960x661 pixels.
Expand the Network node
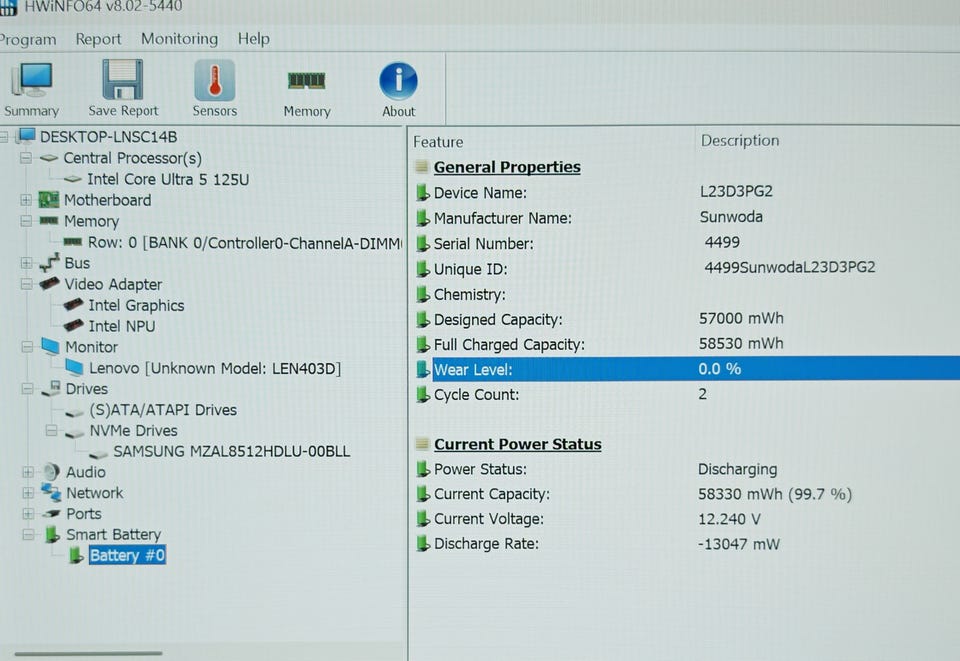pyautogui.click(x=28, y=493)
